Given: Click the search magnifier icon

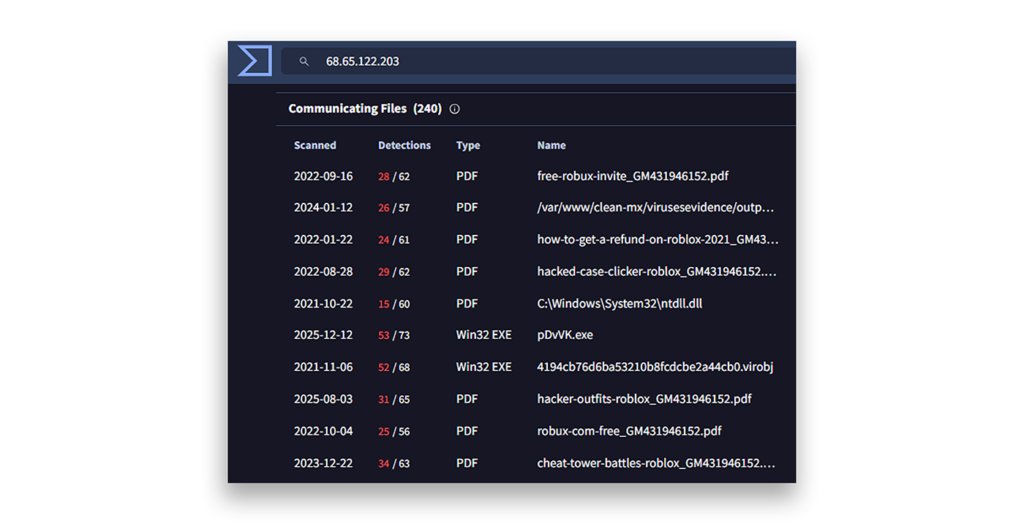Looking at the screenshot, I should 304,61.
